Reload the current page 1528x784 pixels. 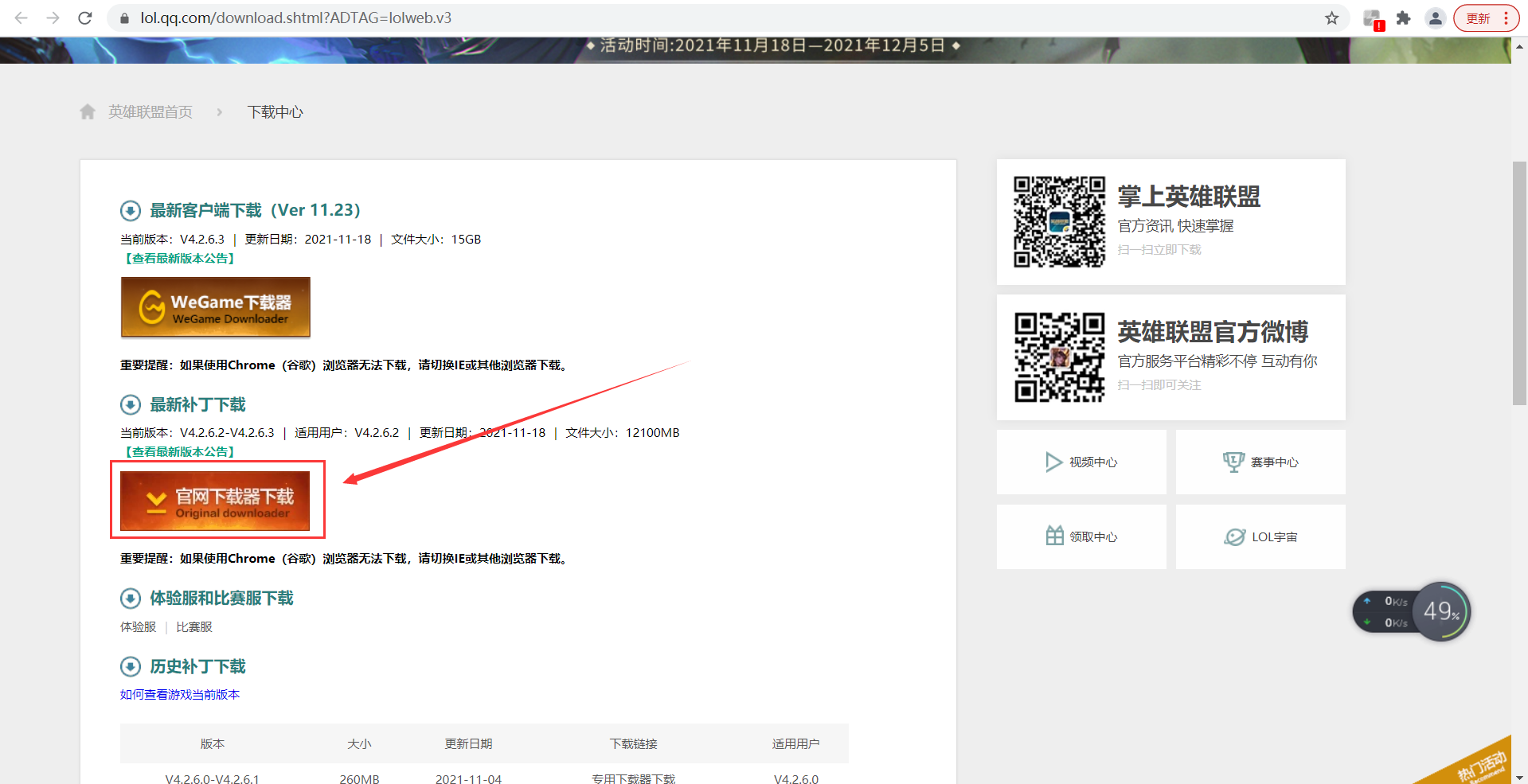click(84, 18)
